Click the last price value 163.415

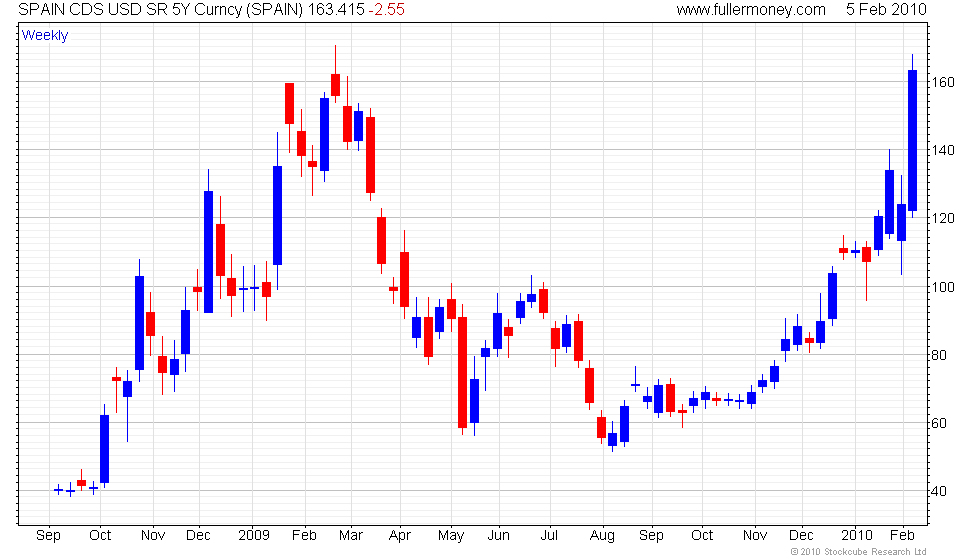(x=336, y=9)
